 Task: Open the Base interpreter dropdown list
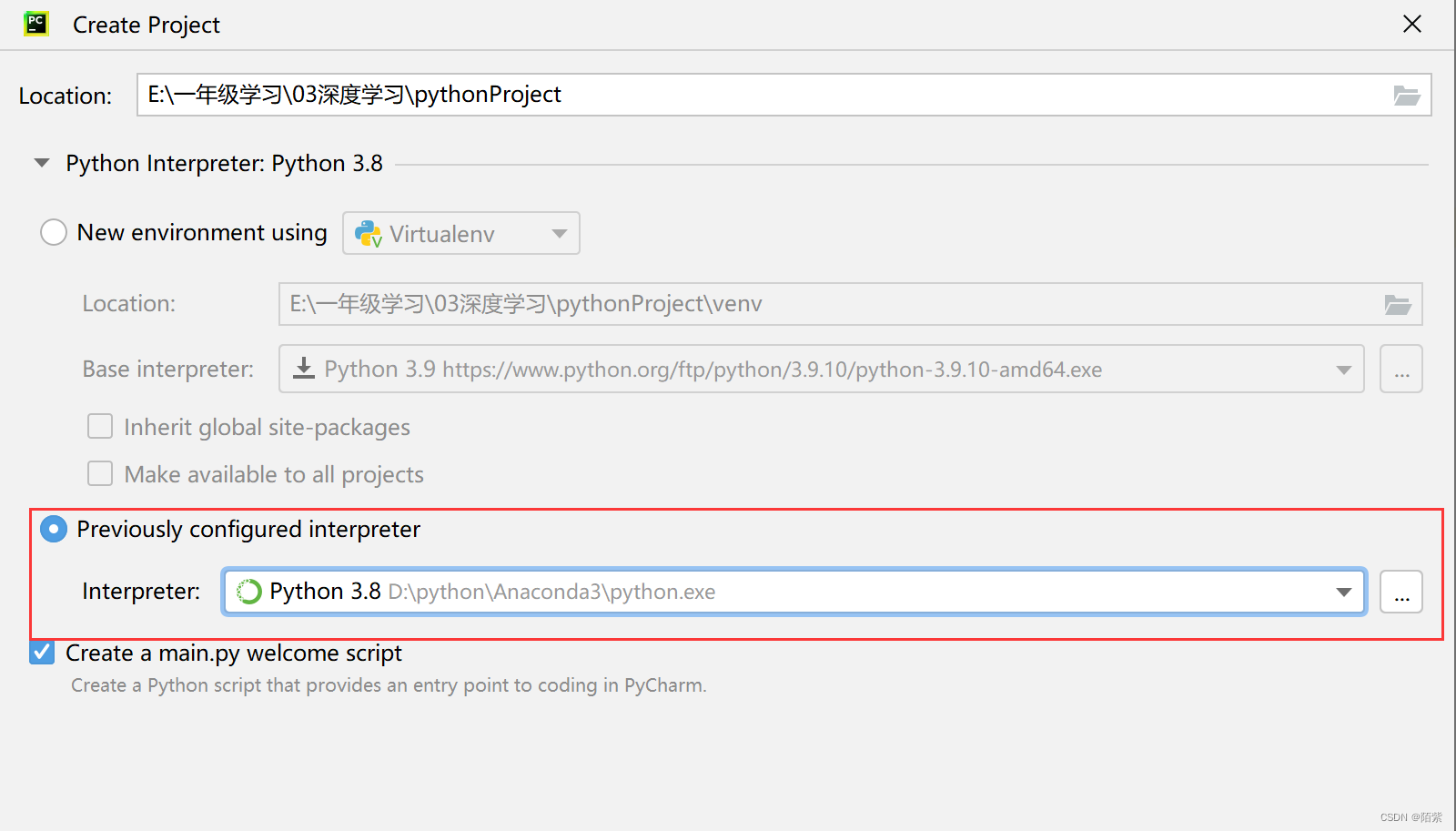[x=1343, y=369]
